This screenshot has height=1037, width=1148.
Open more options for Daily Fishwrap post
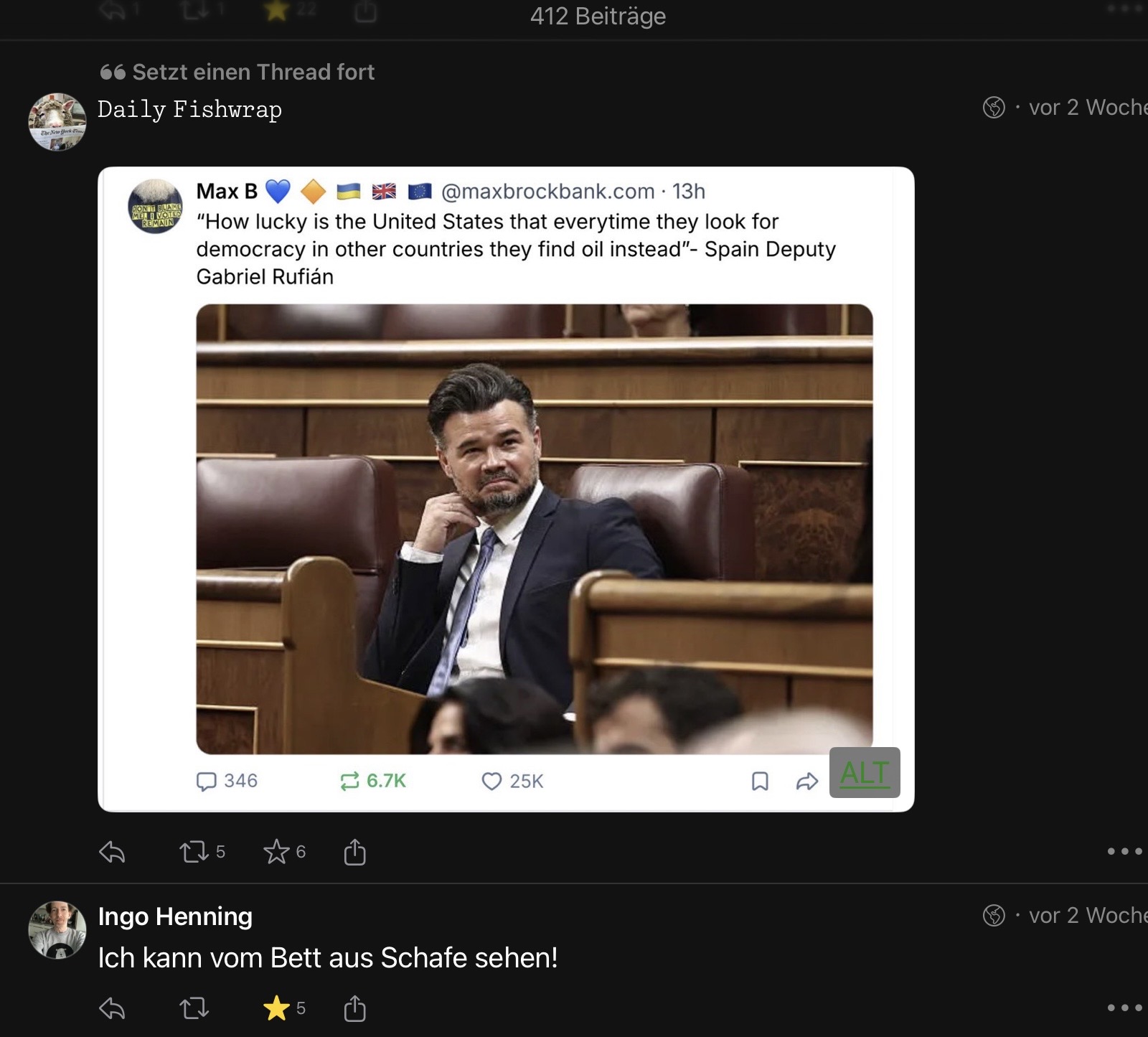(x=1124, y=852)
